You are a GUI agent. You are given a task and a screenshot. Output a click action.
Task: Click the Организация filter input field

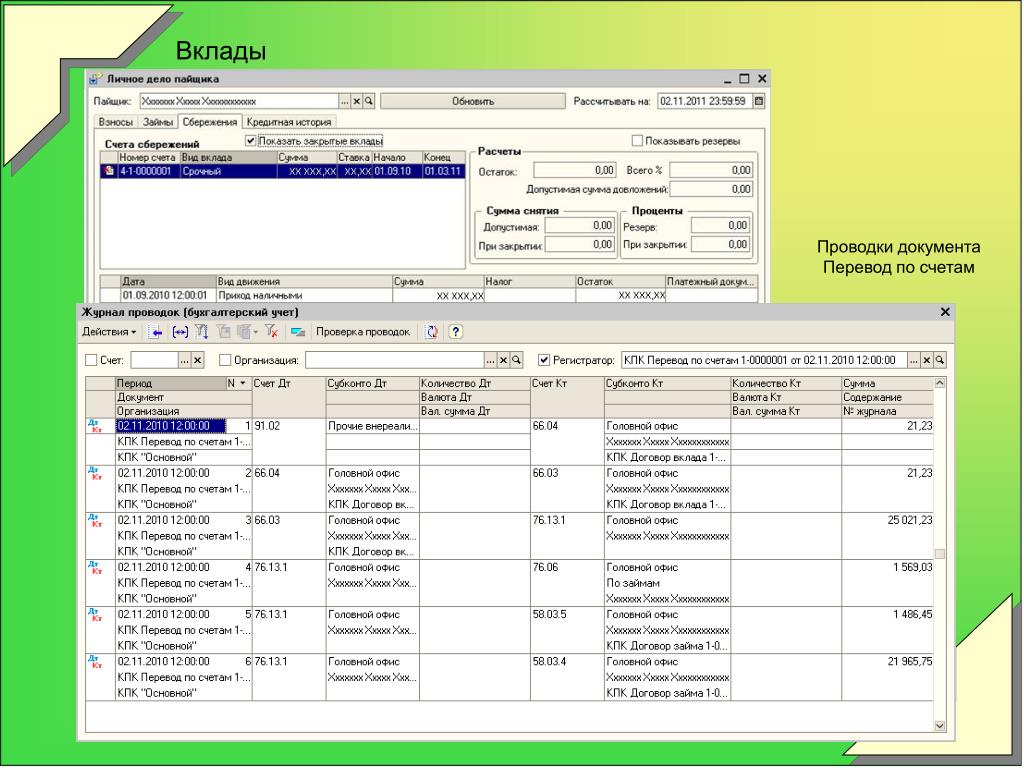click(x=394, y=360)
